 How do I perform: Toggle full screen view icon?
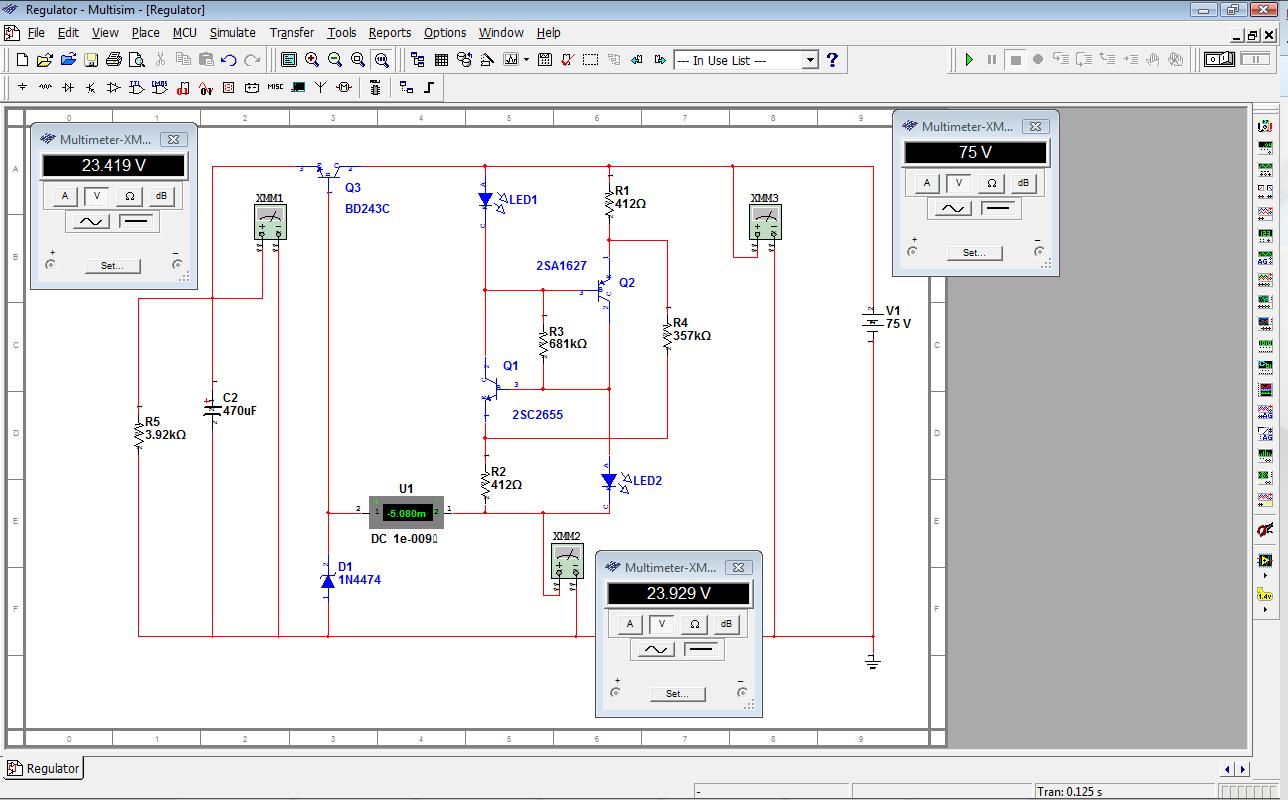point(289,60)
